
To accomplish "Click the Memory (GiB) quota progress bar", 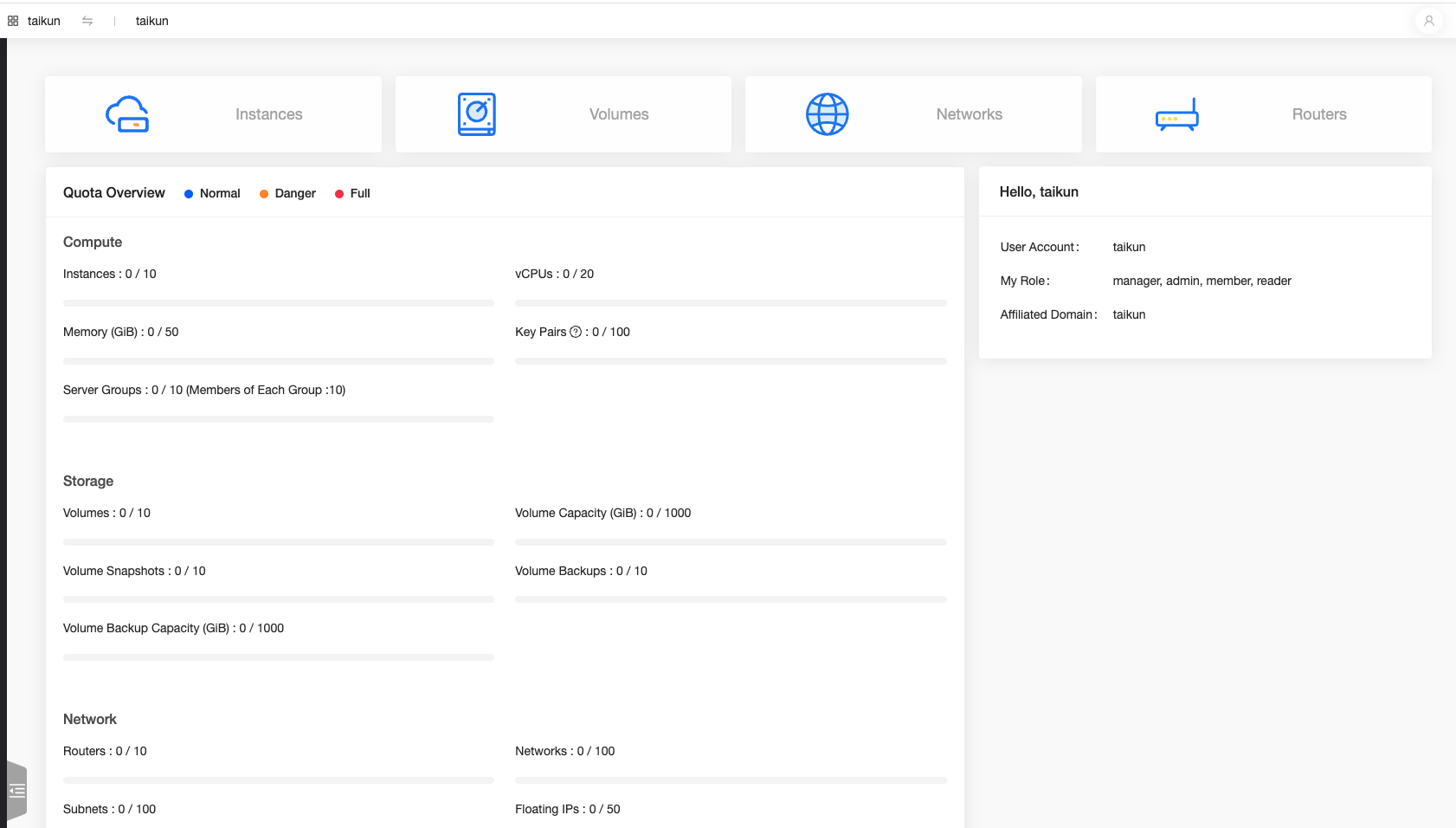I will [x=279, y=361].
